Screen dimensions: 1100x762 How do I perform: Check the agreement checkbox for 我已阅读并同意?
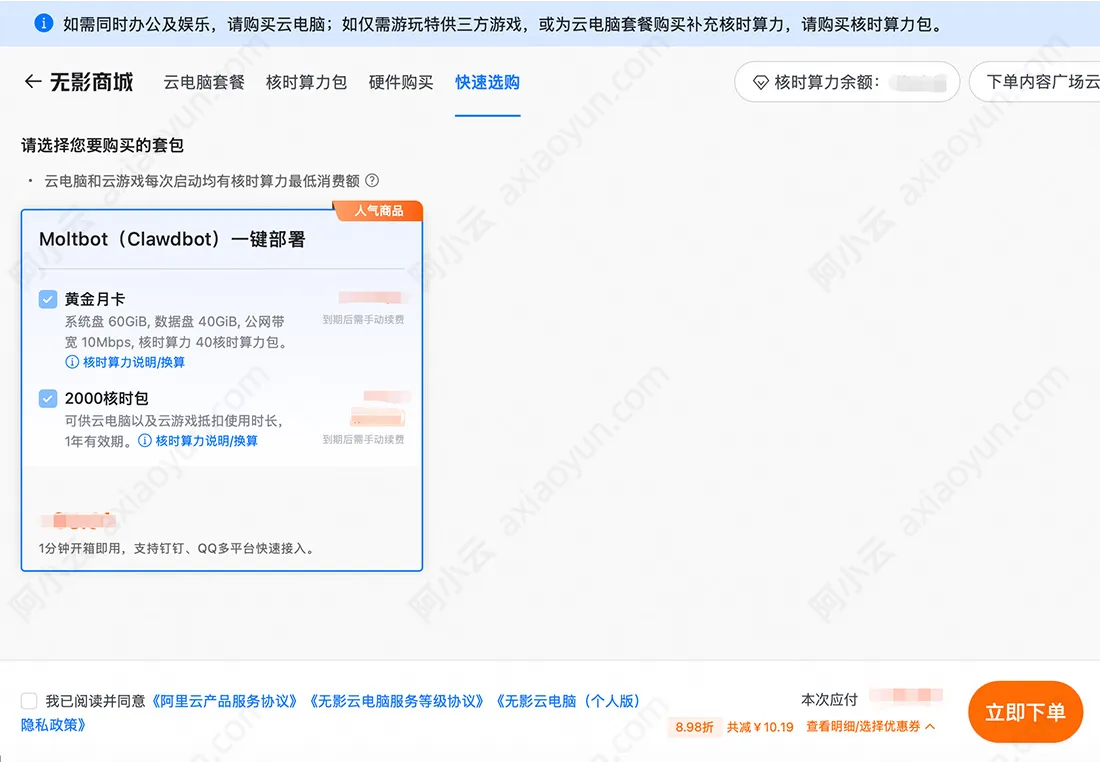click(28, 701)
